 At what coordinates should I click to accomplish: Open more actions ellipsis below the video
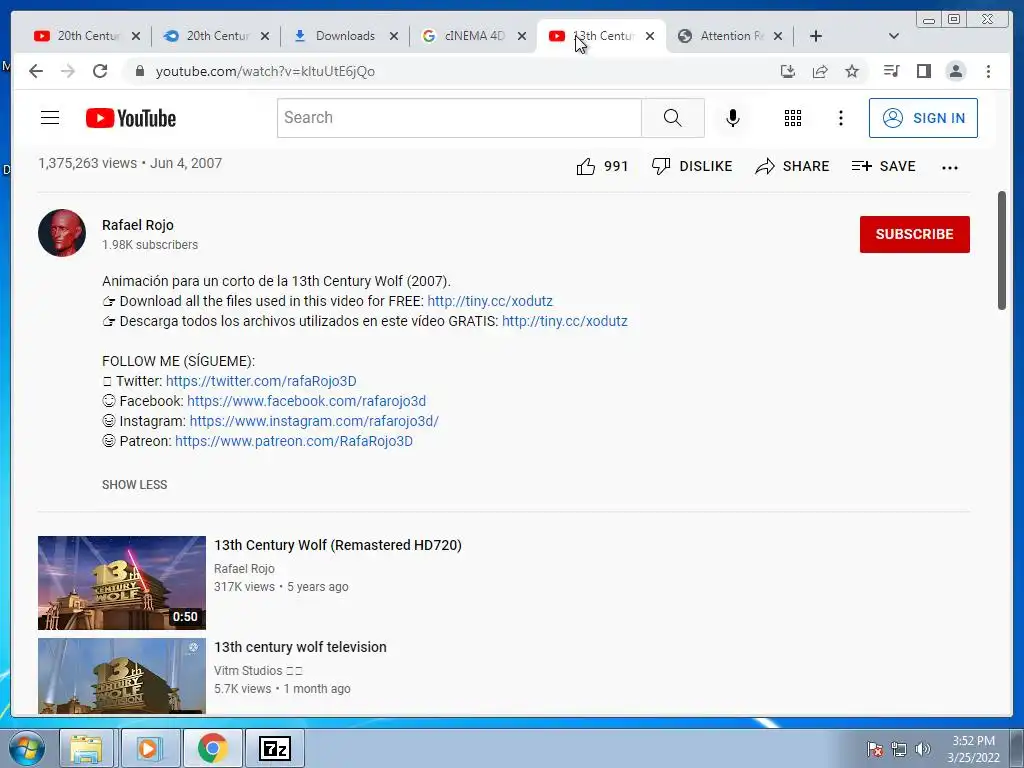[x=950, y=167]
